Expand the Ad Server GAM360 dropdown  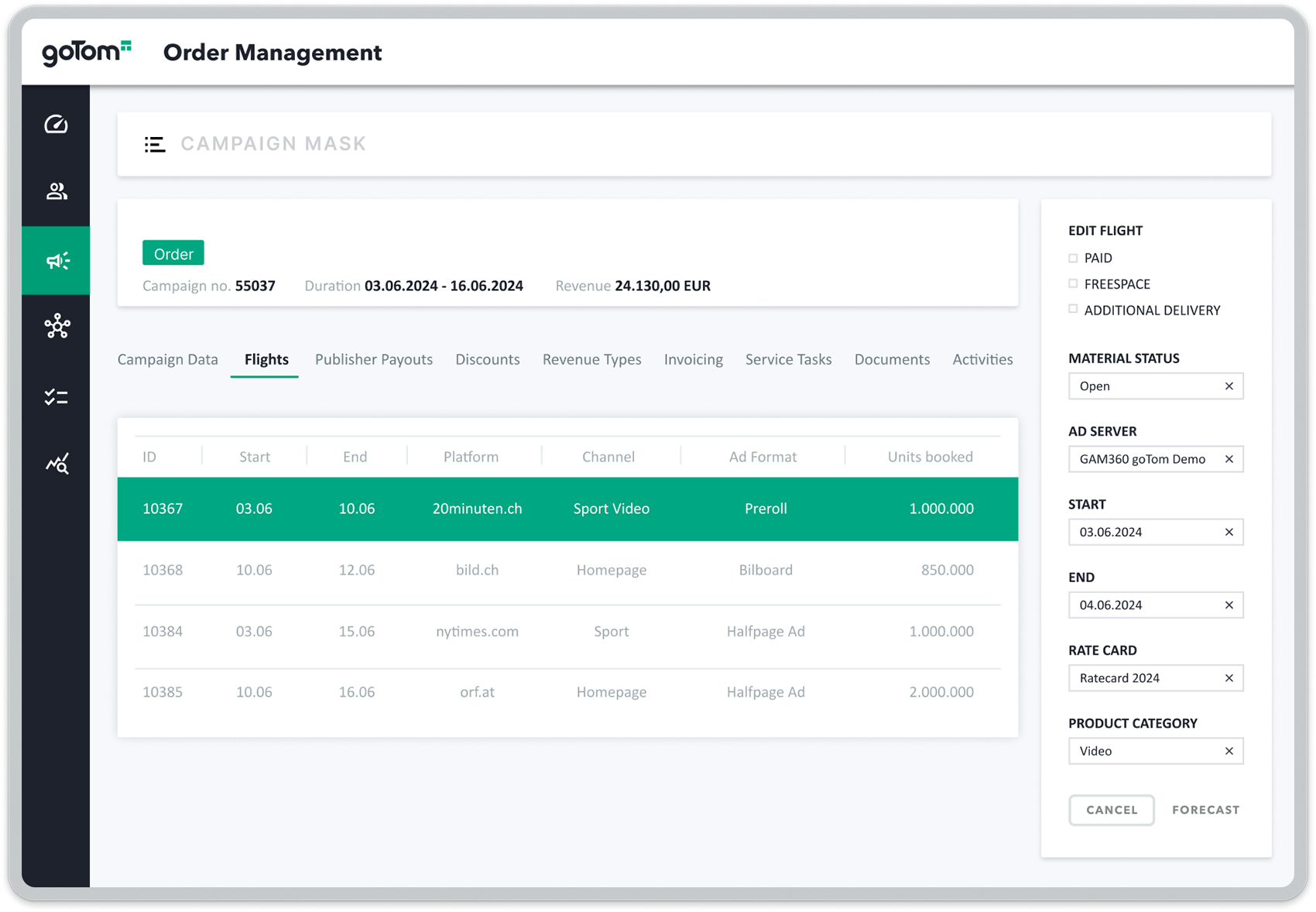click(1144, 459)
